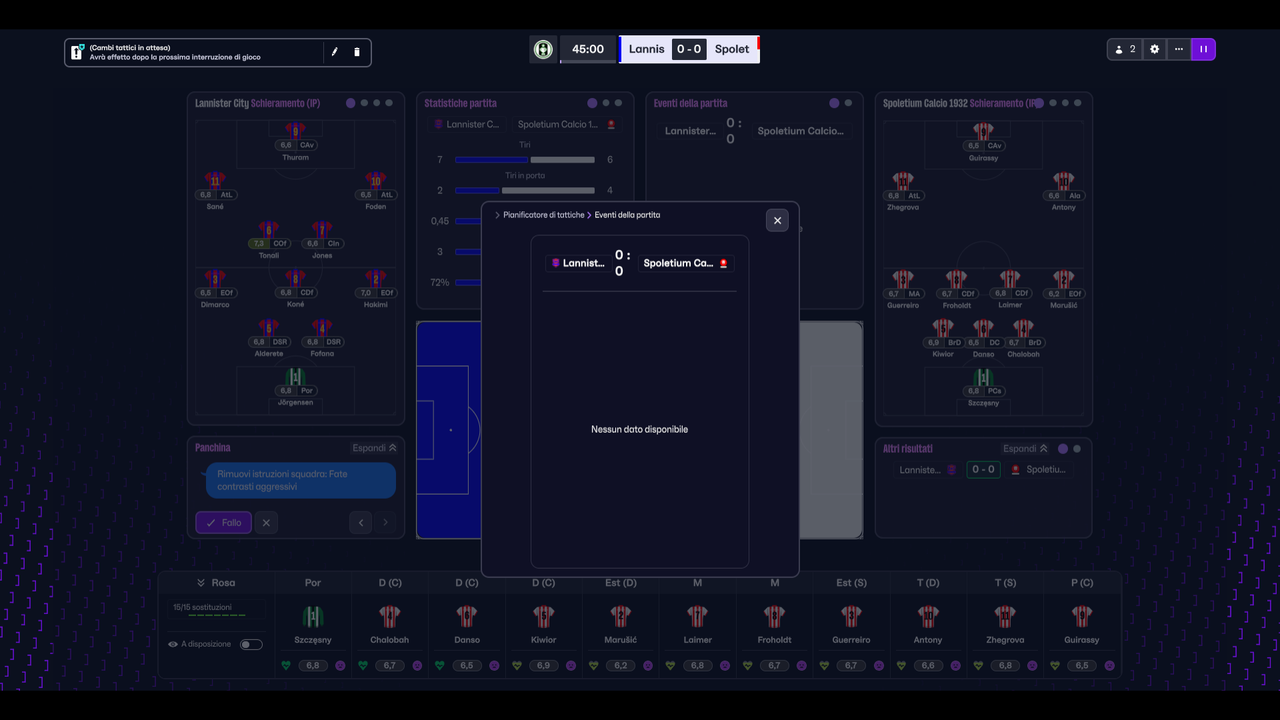Close the Eventi della partita dialog

[777, 221]
